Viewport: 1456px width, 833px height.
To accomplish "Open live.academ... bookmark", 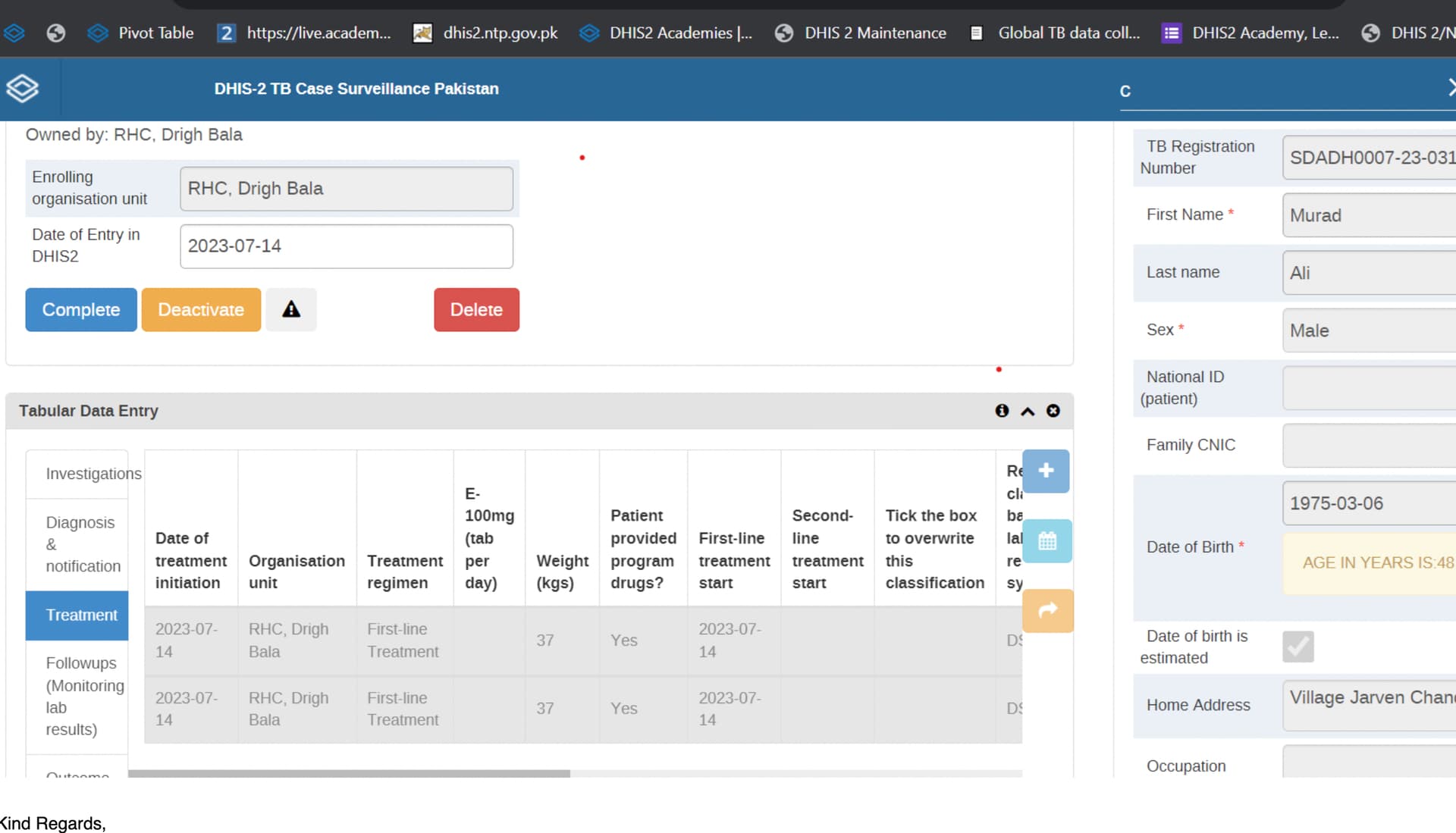I will (x=304, y=33).
